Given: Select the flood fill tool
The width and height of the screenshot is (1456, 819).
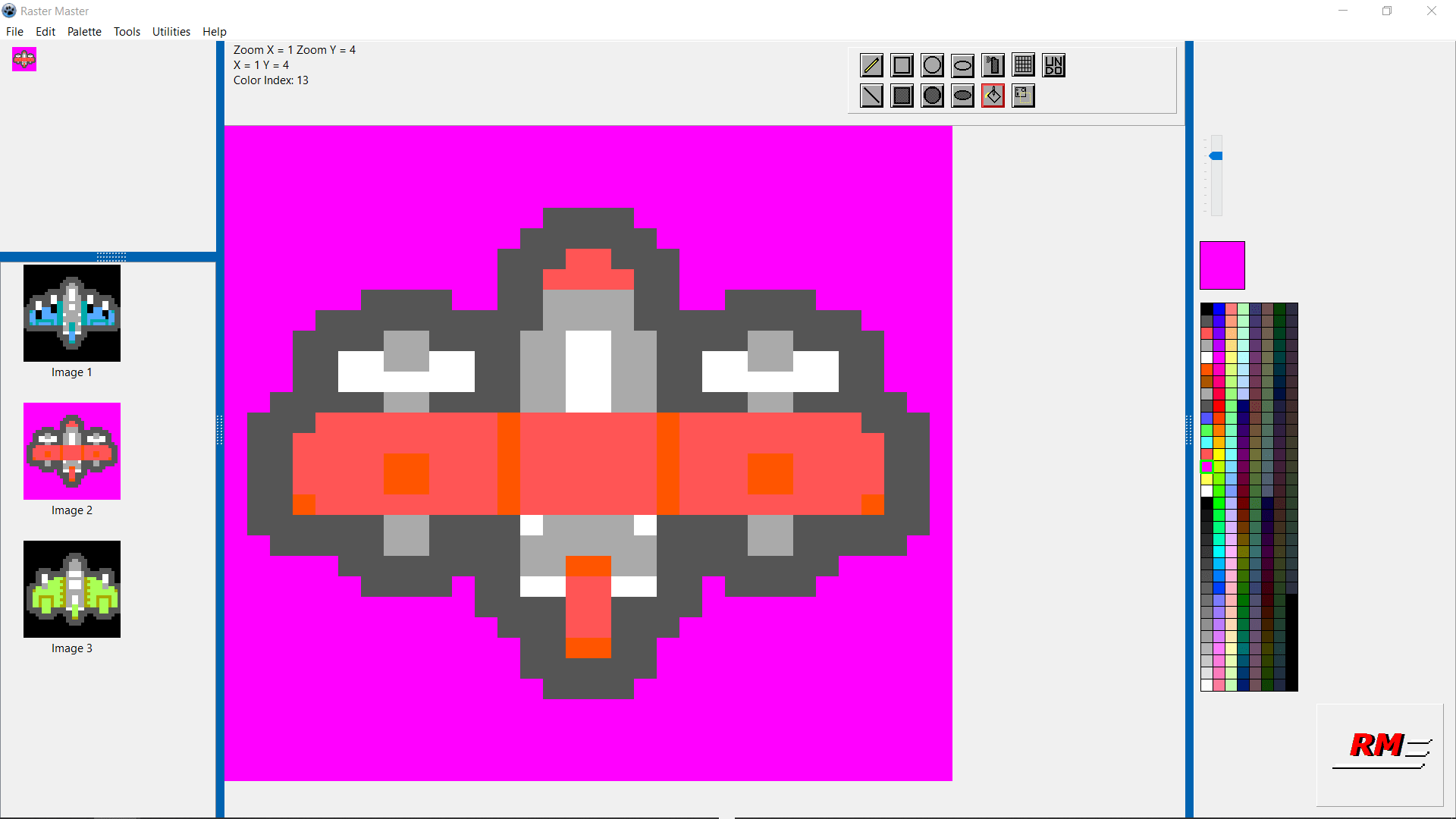Looking at the screenshot, I should 993,96.
